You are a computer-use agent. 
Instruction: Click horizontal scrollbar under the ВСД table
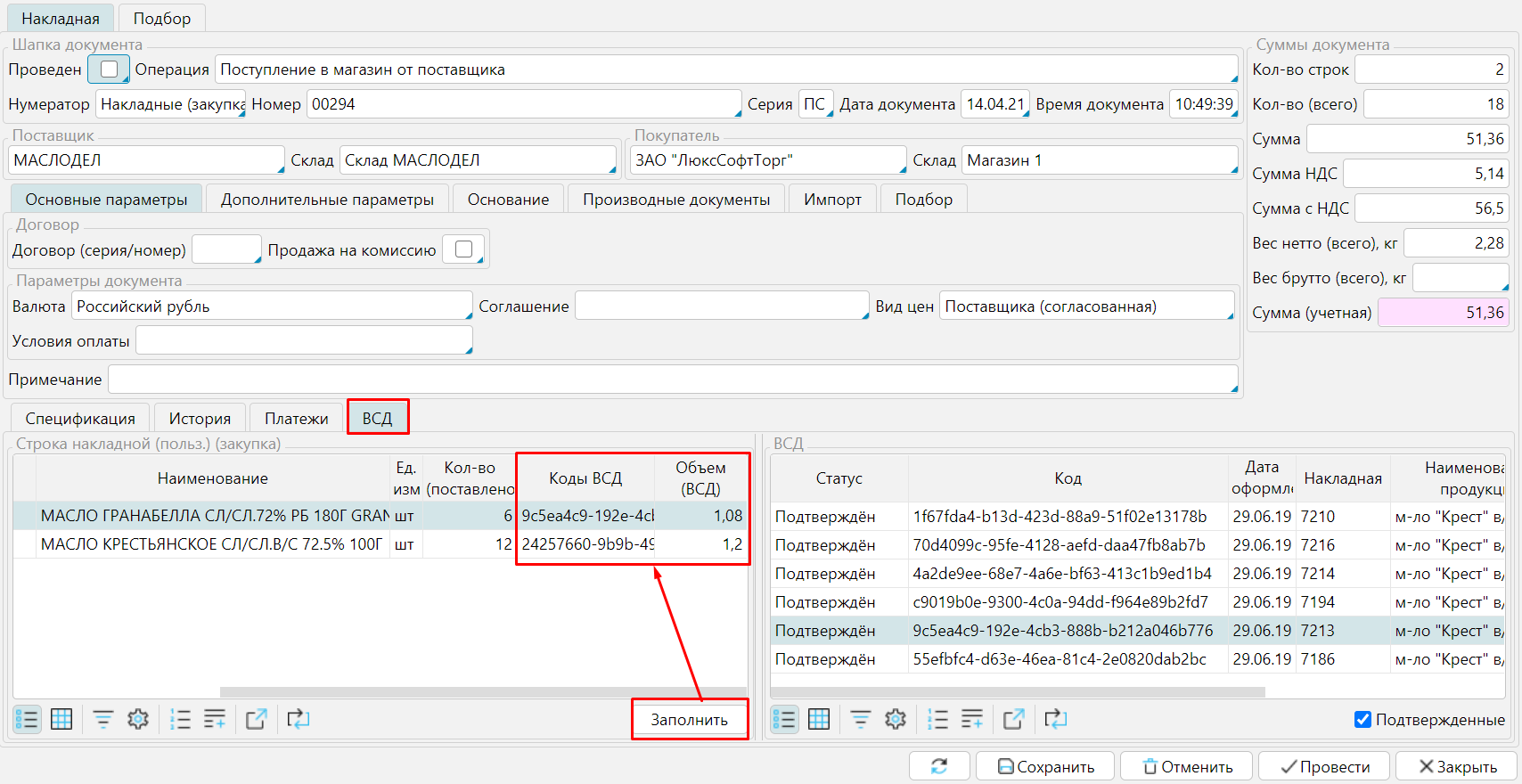click(x=1018, y=692)
